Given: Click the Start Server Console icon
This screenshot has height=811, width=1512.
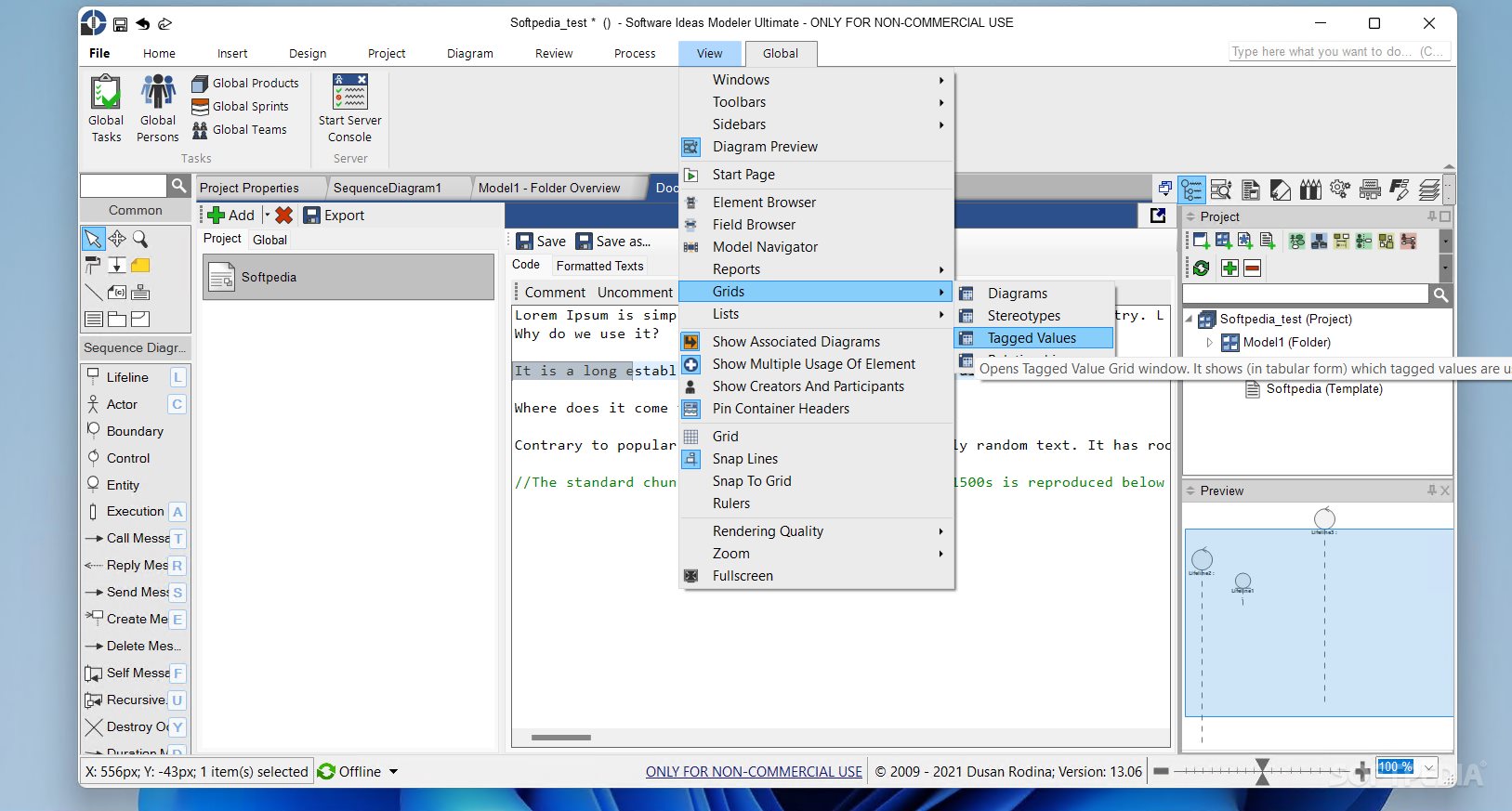Looking at the screenshot, I should tap(350, 92).
